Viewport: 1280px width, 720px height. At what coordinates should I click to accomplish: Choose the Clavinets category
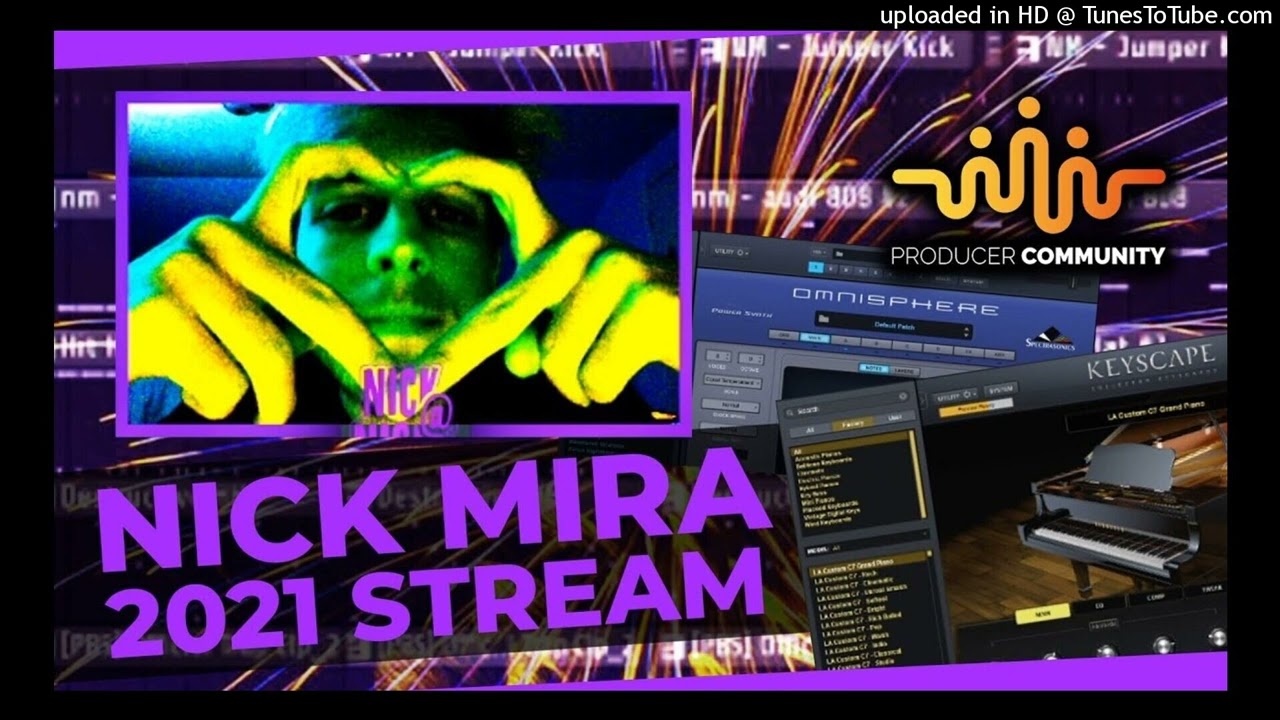(811, 471)
